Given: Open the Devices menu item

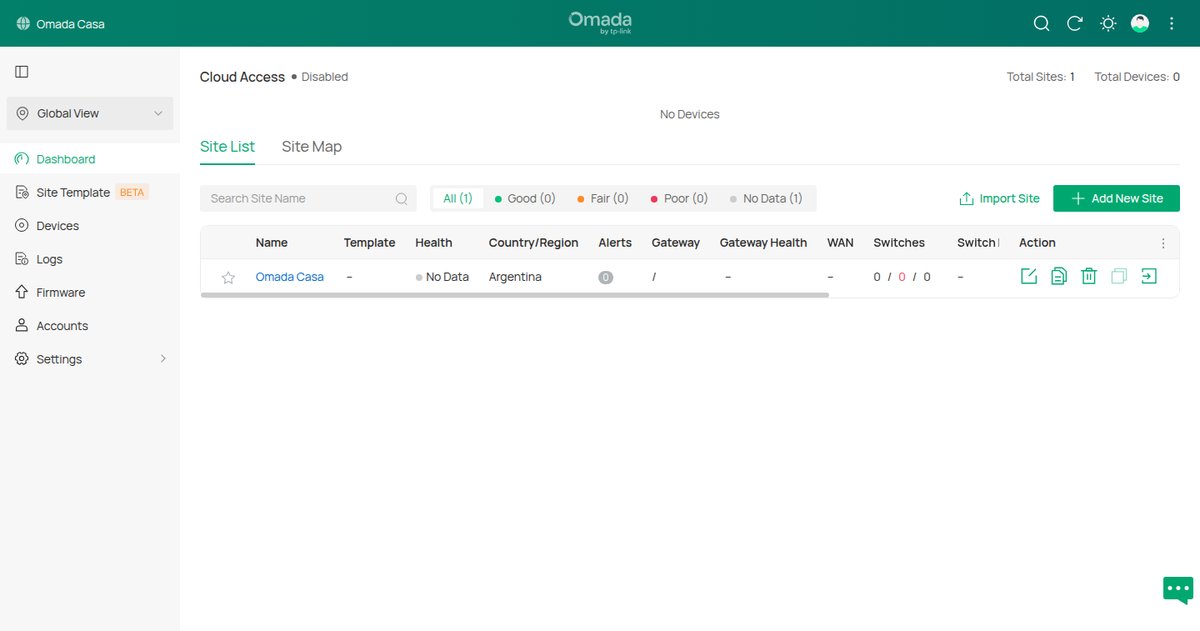Looking at the screenshot, I should 58,226.
